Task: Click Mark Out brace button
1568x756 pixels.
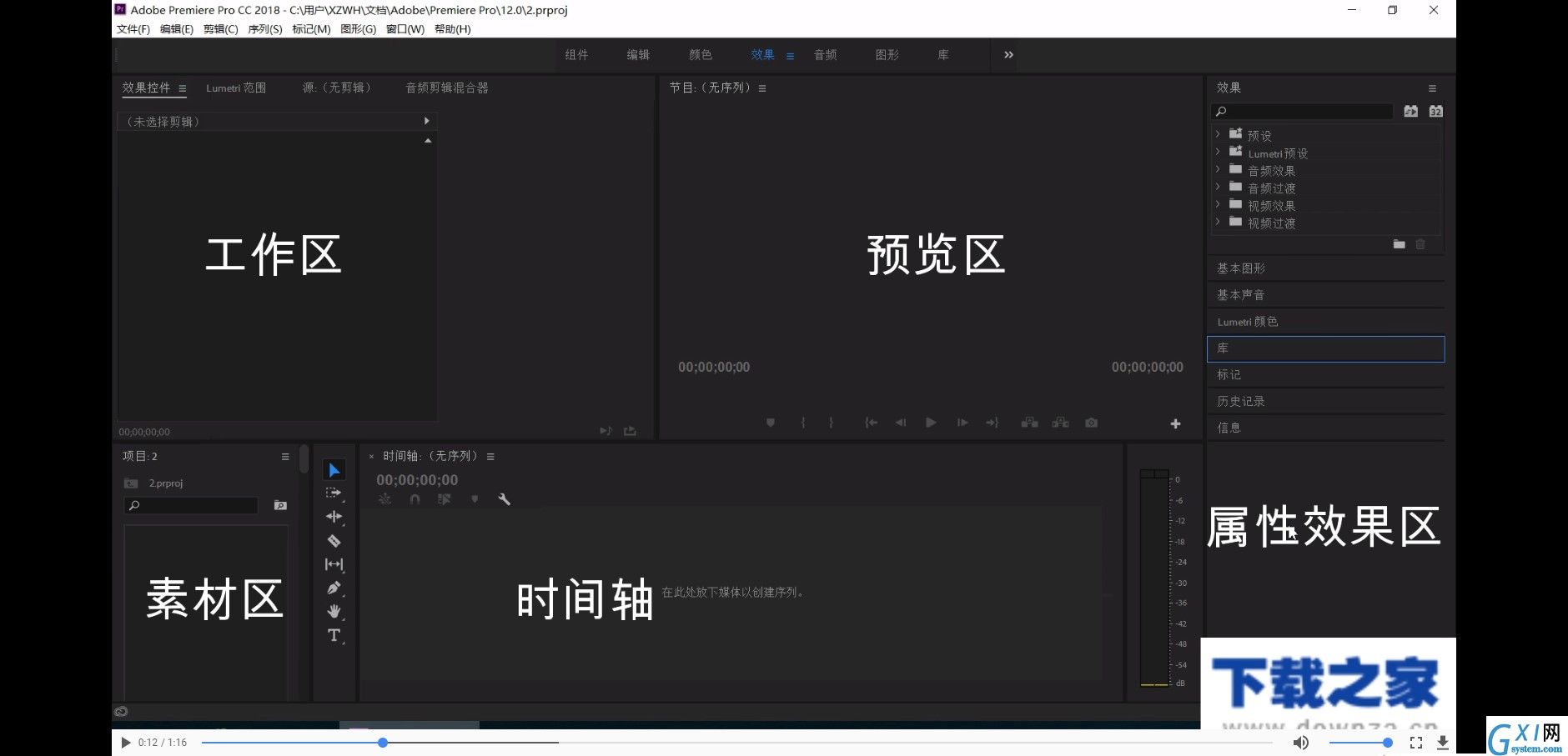Action: click(831, 423)
